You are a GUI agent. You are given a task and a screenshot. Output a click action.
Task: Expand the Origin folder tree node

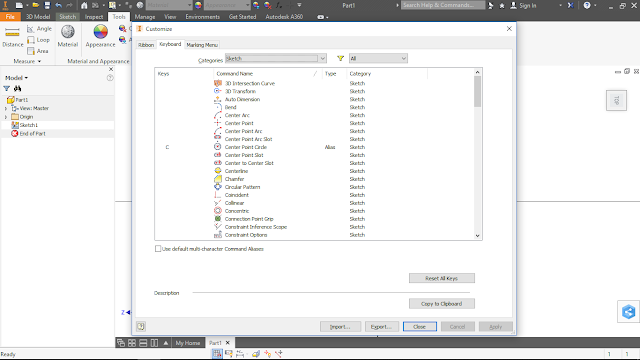tap(6, 117)
